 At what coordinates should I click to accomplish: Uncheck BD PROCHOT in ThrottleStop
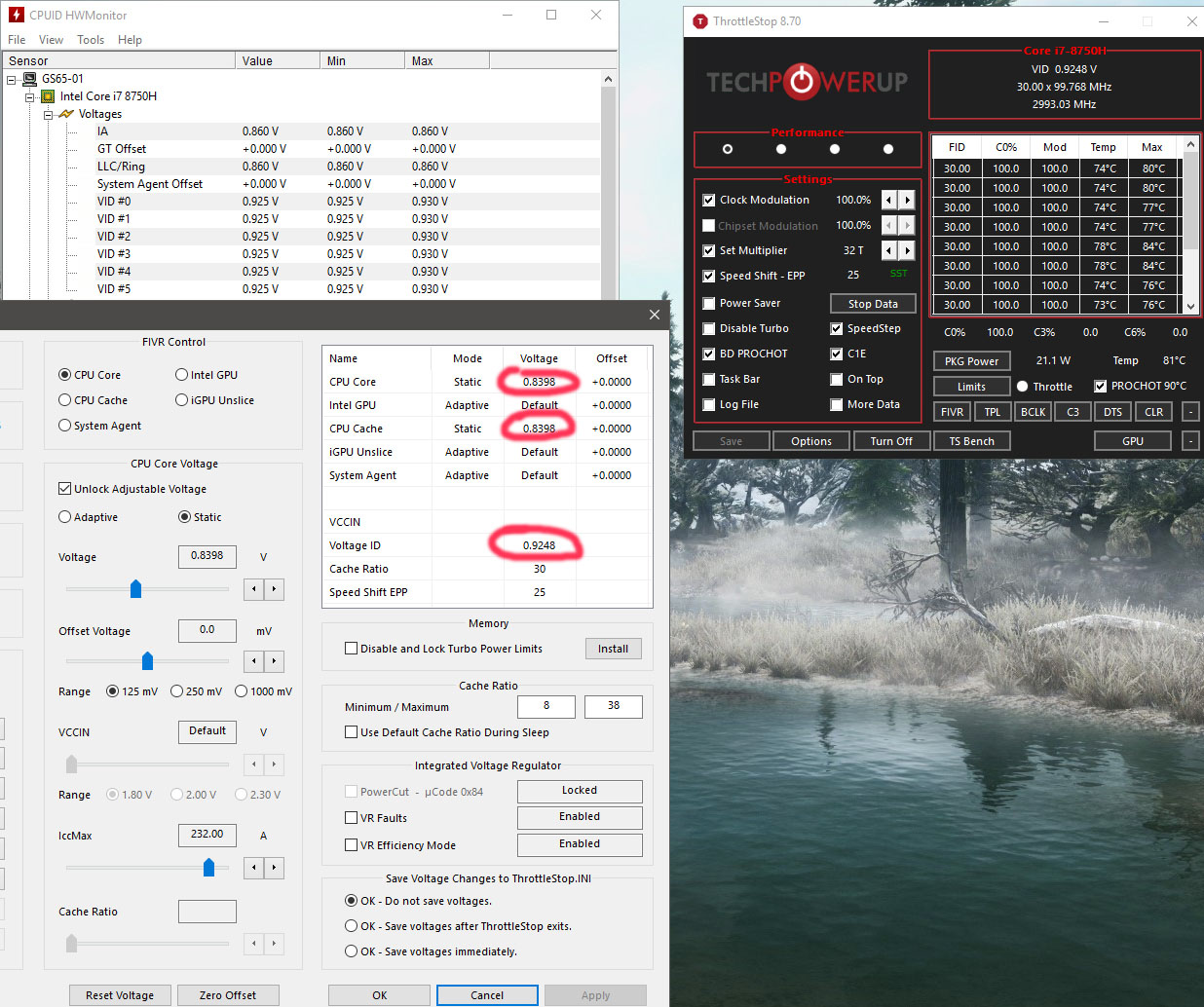(709, 354)
